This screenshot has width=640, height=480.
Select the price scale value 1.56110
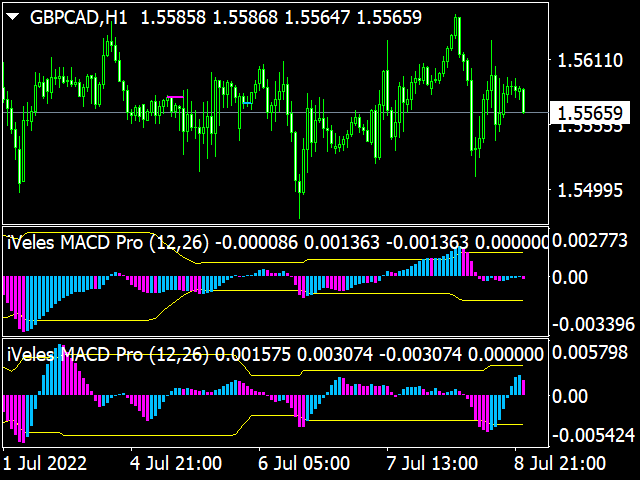tap(590, 60)
